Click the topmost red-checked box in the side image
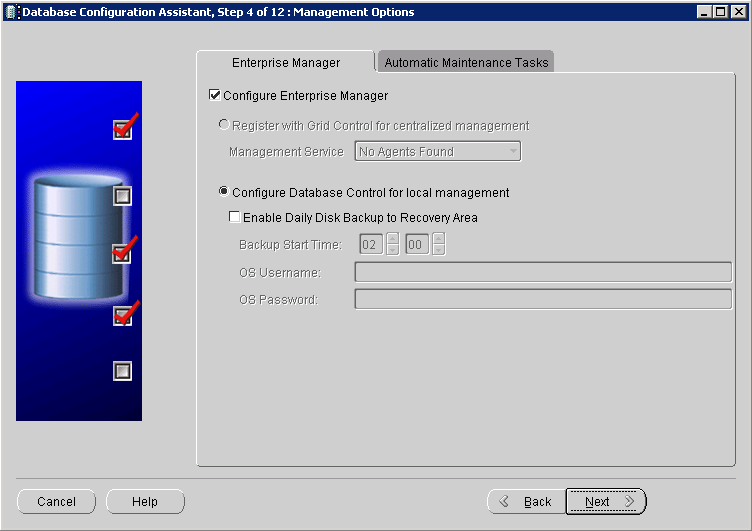Viewport: 752px width, 531px height. [x=123, y=129]
